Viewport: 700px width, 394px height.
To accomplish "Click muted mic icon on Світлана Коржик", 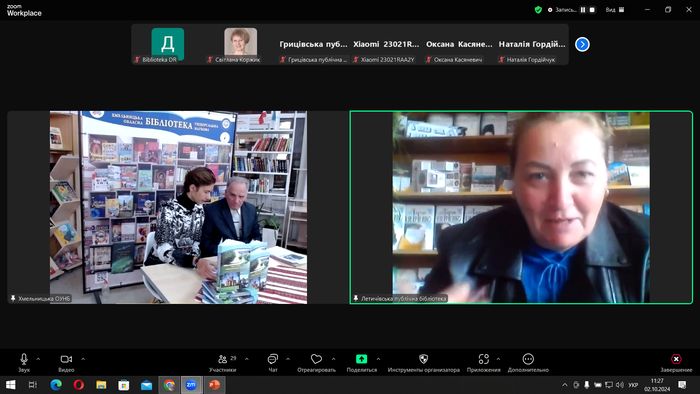I will pos(210,59).
